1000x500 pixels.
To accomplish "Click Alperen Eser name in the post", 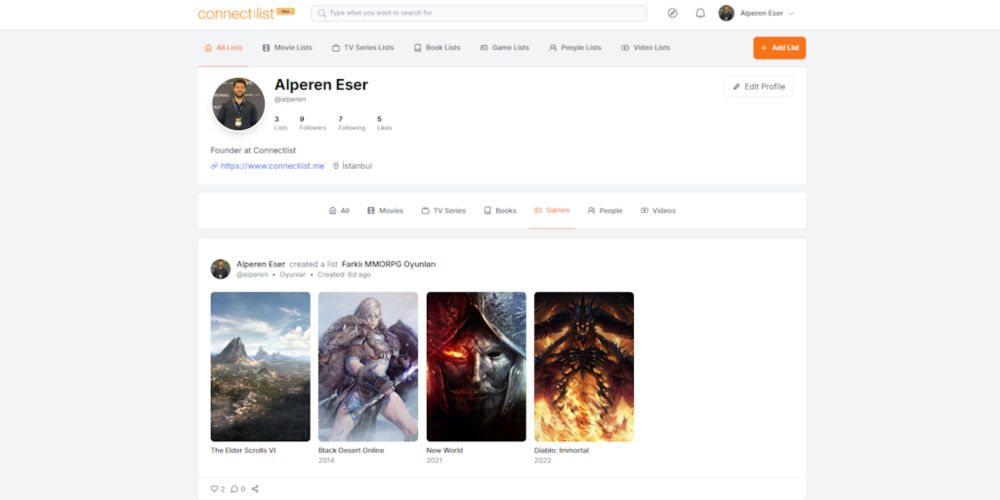I will point(261,264).
